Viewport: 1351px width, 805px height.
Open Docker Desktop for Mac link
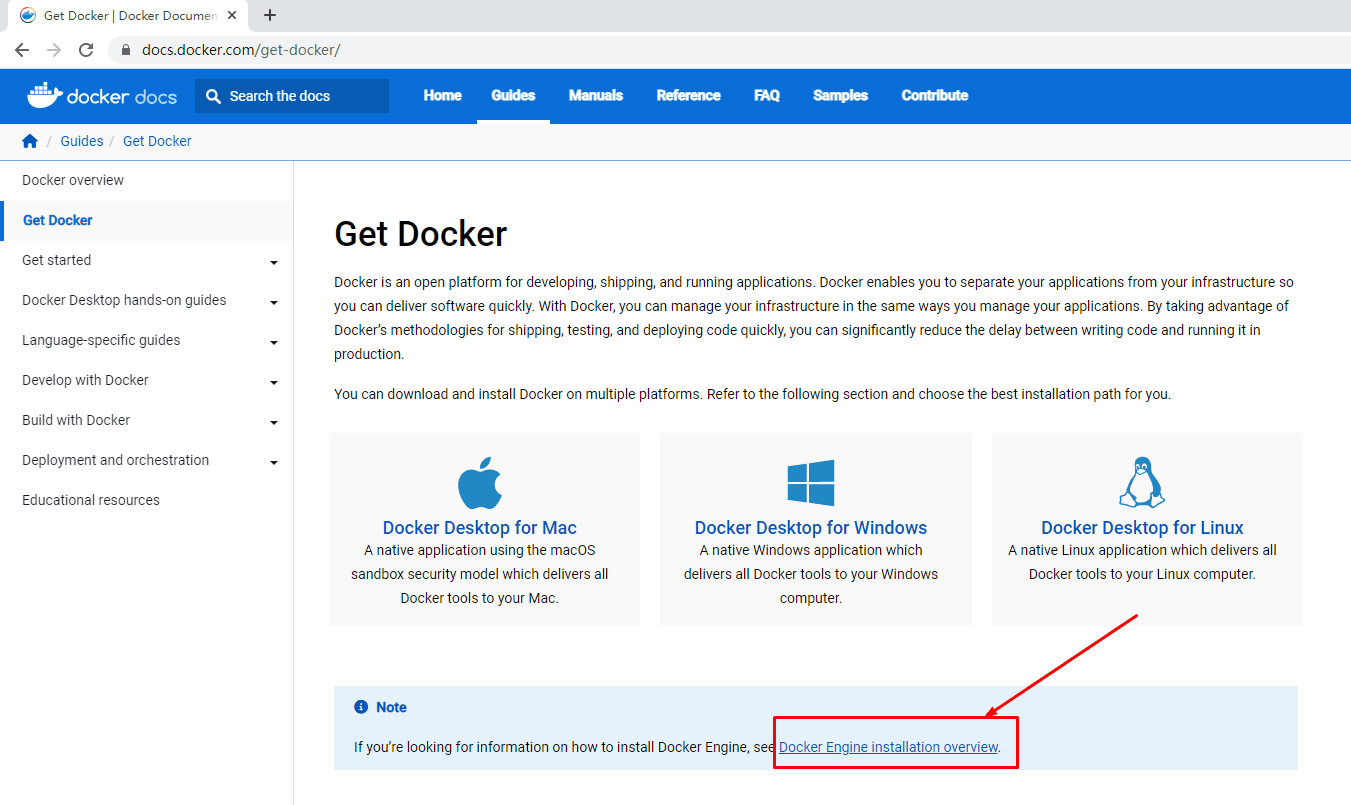coord(480,528)
